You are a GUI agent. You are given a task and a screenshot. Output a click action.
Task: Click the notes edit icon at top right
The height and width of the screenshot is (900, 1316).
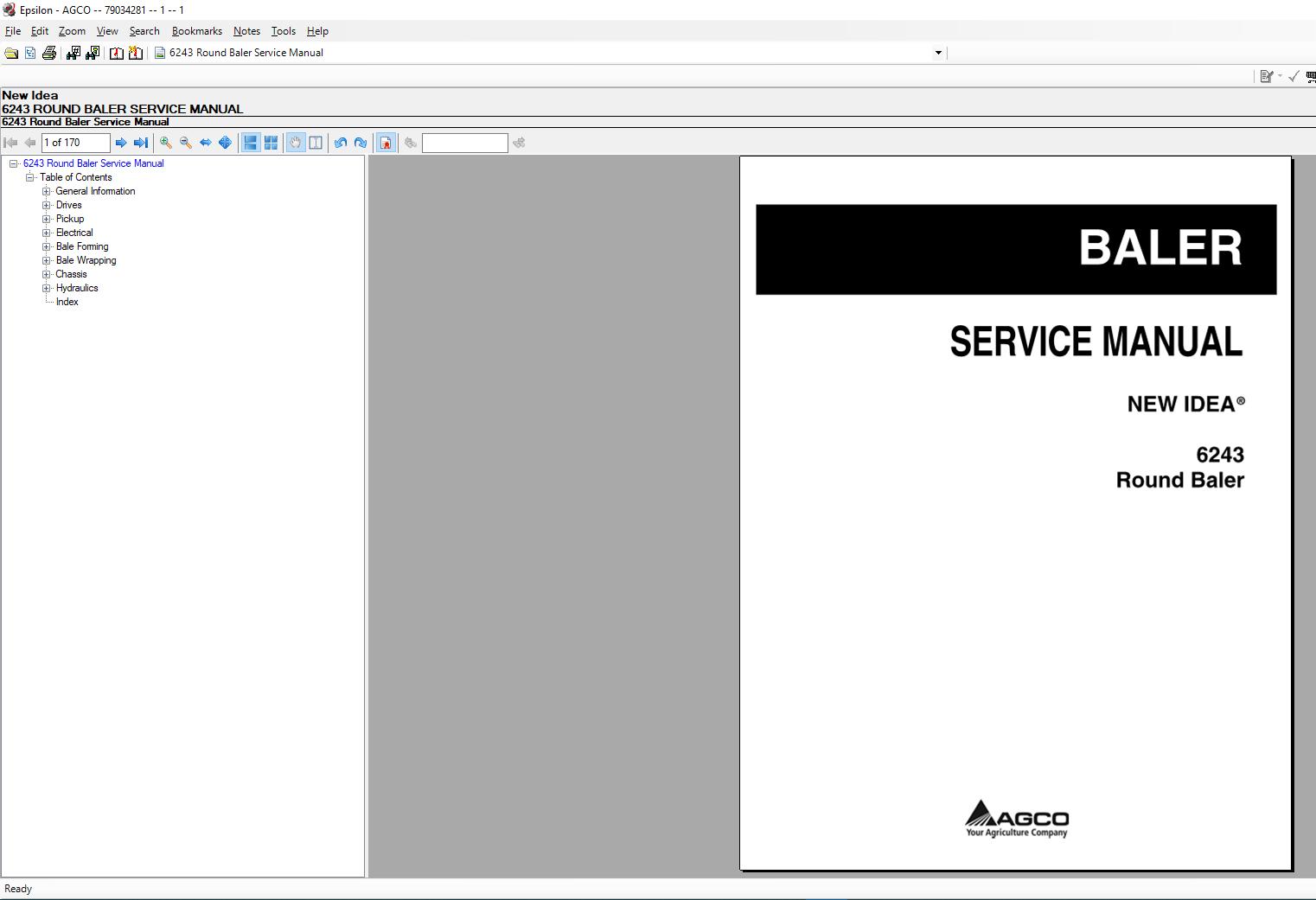[x=1267, y=76]
